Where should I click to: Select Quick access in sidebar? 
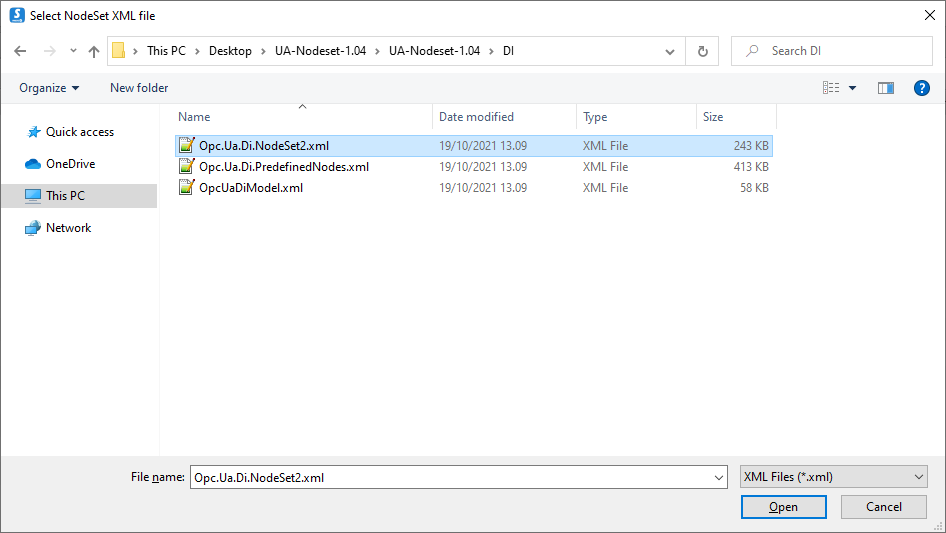pyautogui.click(x=79, y=132)
